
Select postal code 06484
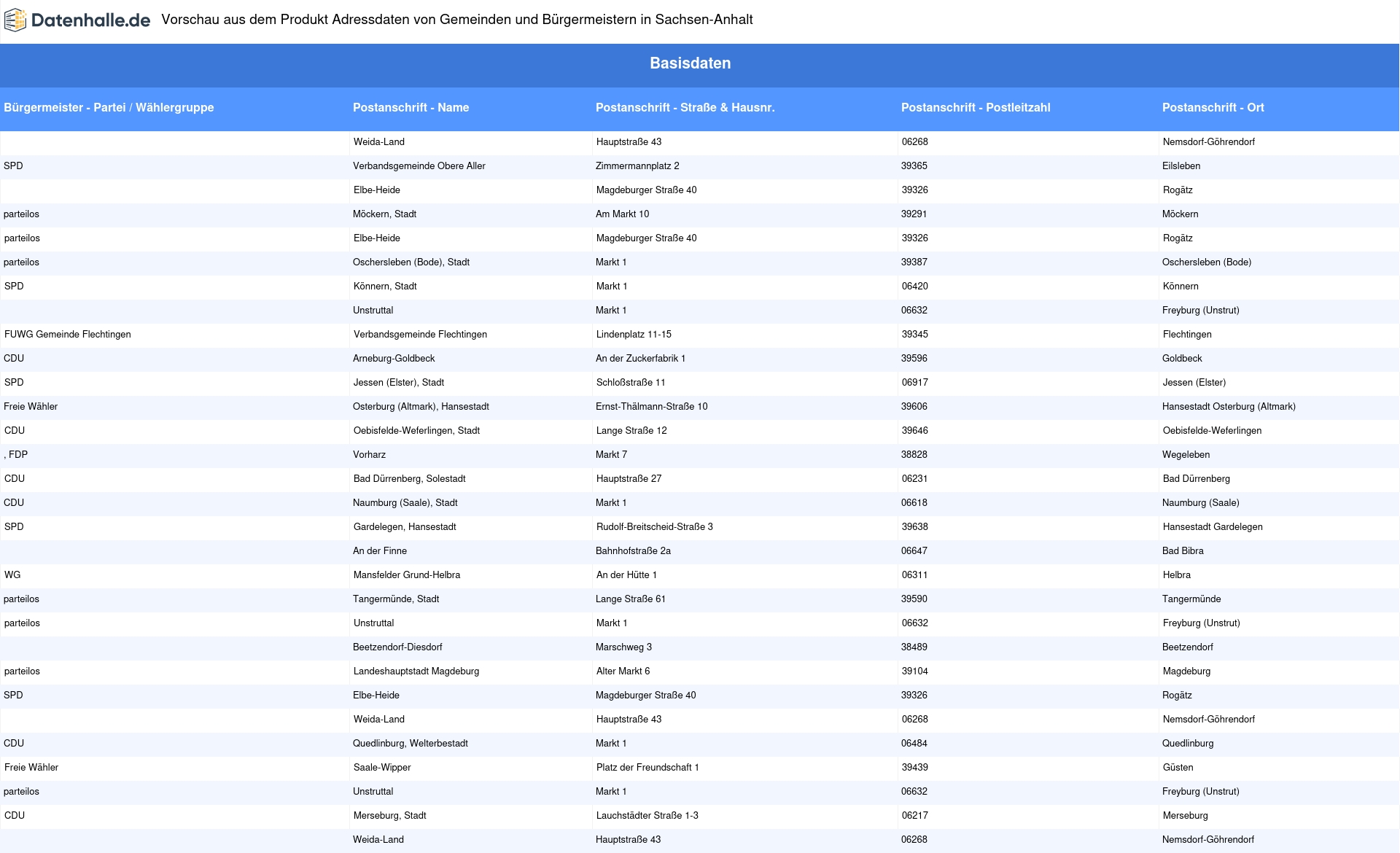(914, 744)
